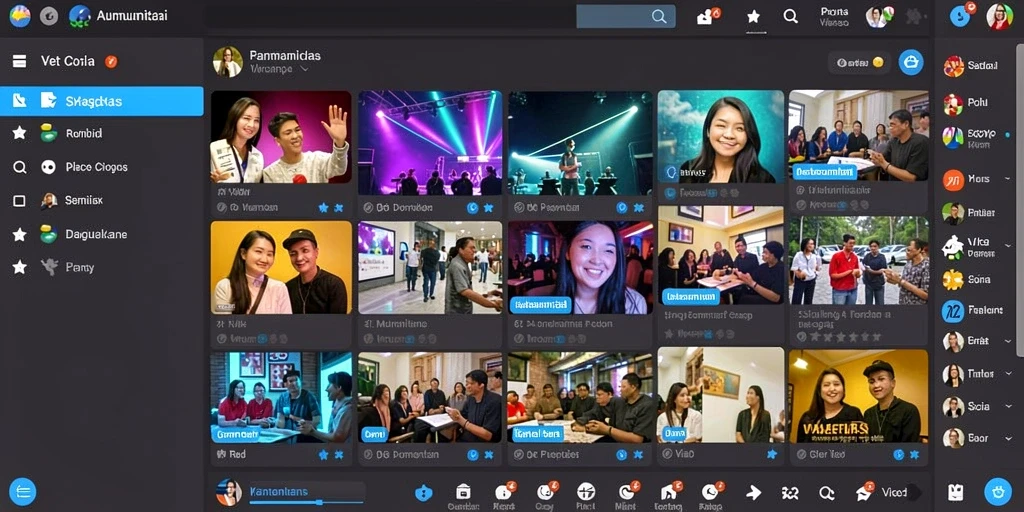Select the Skagdias sidebar item
The width and height of the screenshot is (1024, 512).
[x=102, y=101]
